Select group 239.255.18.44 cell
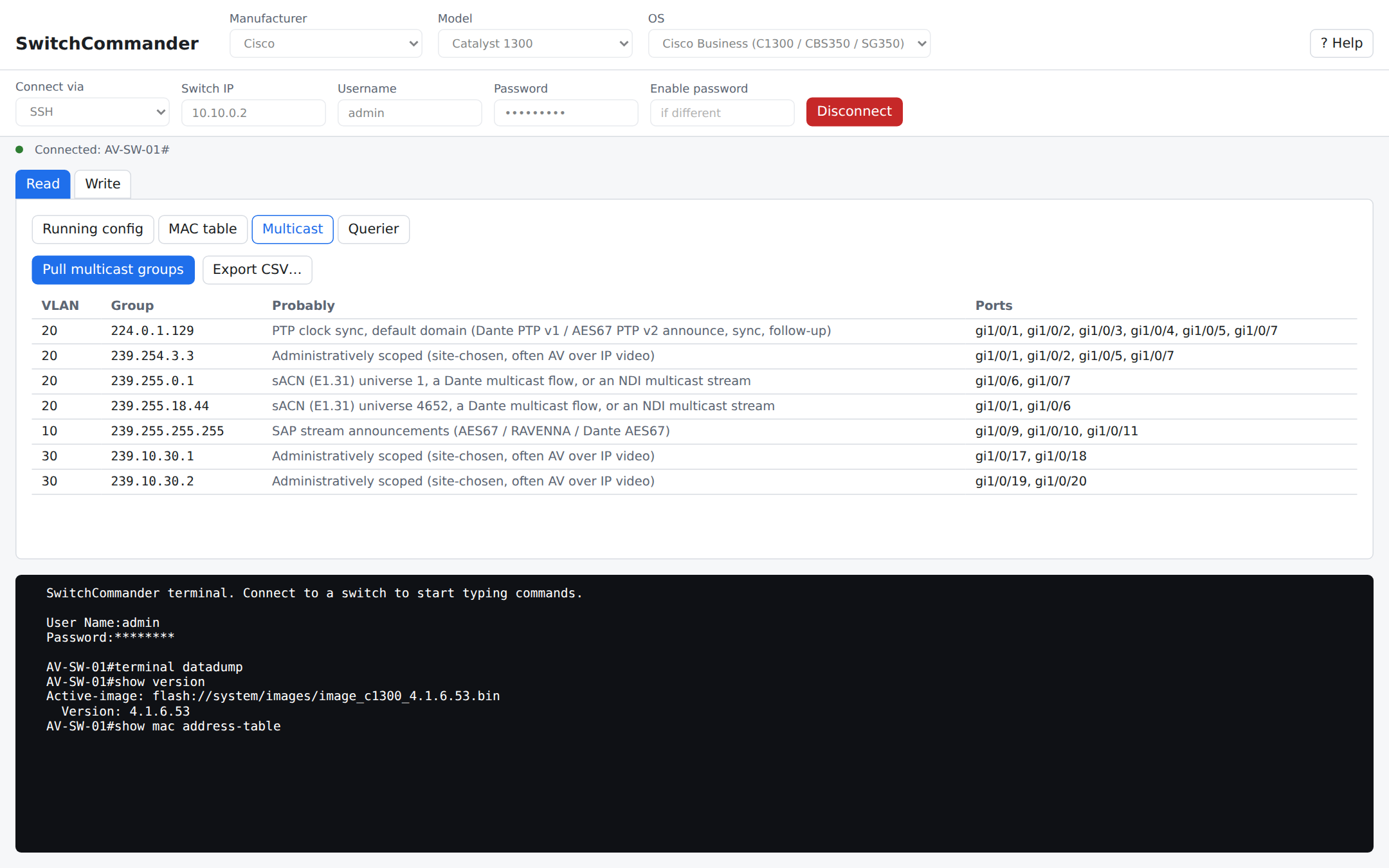 point(160,406)
